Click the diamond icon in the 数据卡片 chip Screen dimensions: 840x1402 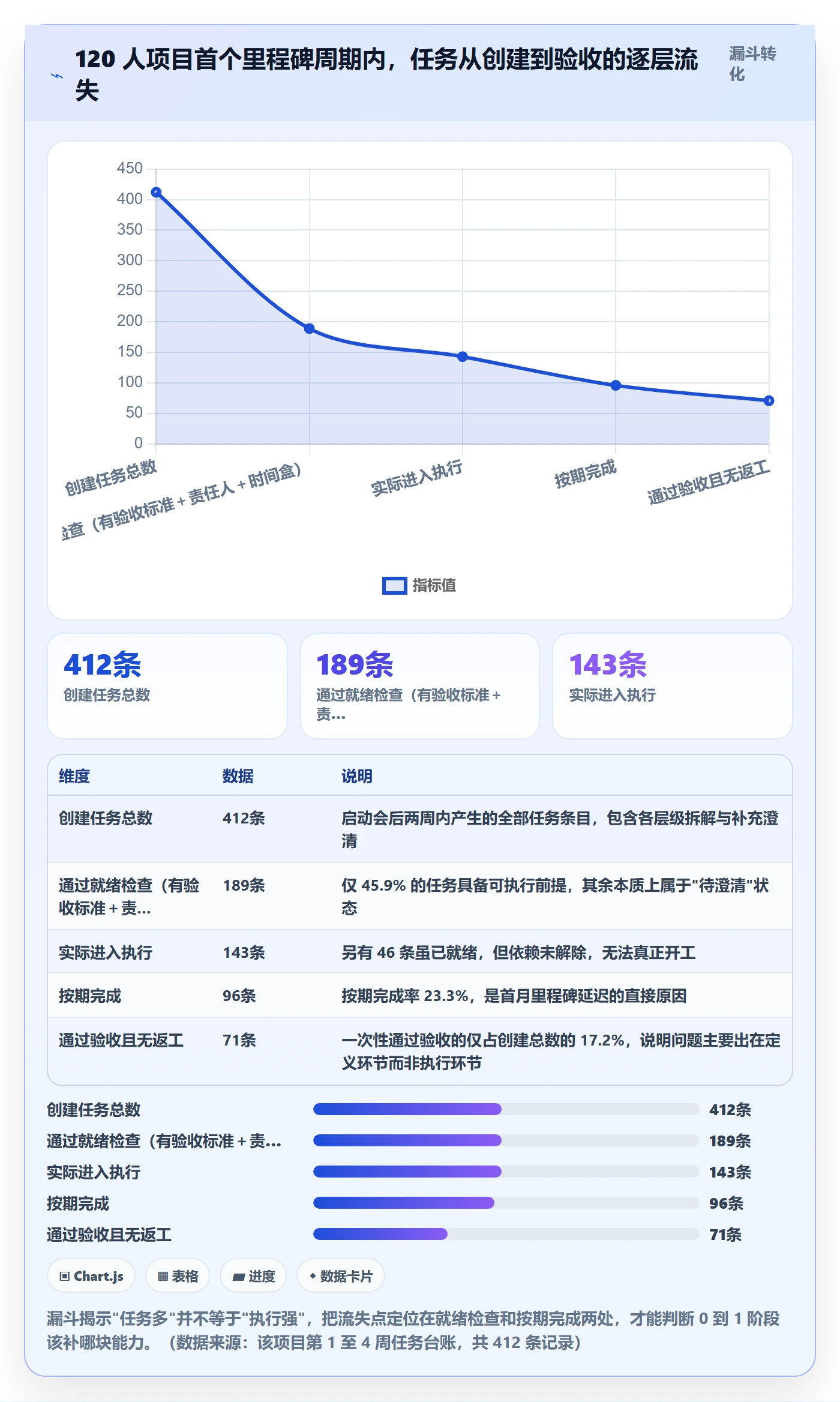click(313, 1277)
